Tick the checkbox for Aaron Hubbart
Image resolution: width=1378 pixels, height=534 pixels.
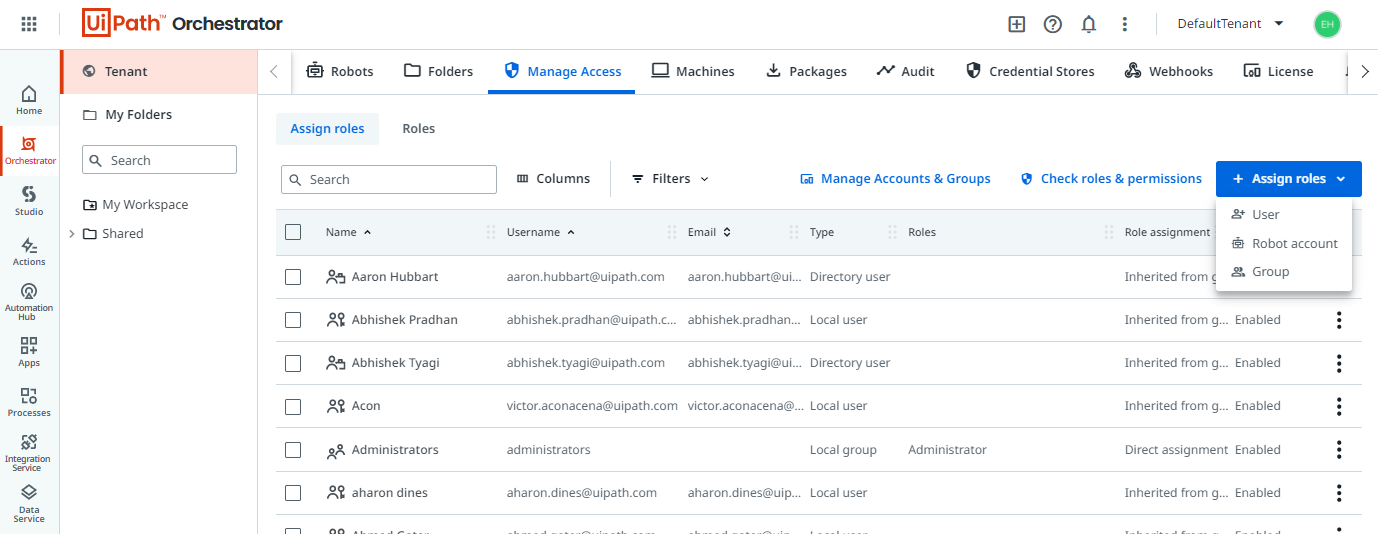pyautogui.click(x=293, y=277)
